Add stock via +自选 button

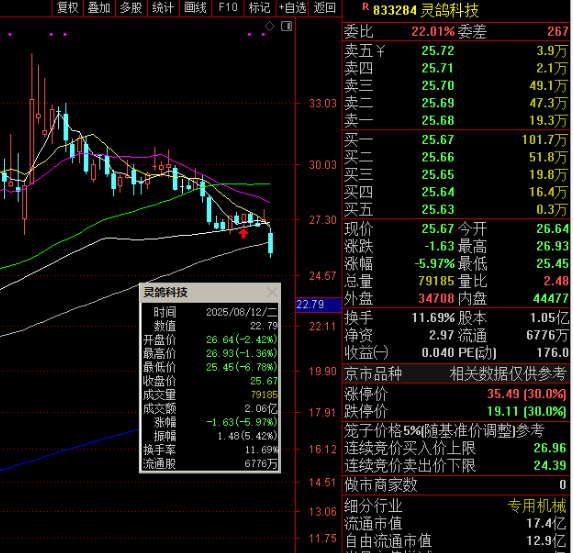292,8
